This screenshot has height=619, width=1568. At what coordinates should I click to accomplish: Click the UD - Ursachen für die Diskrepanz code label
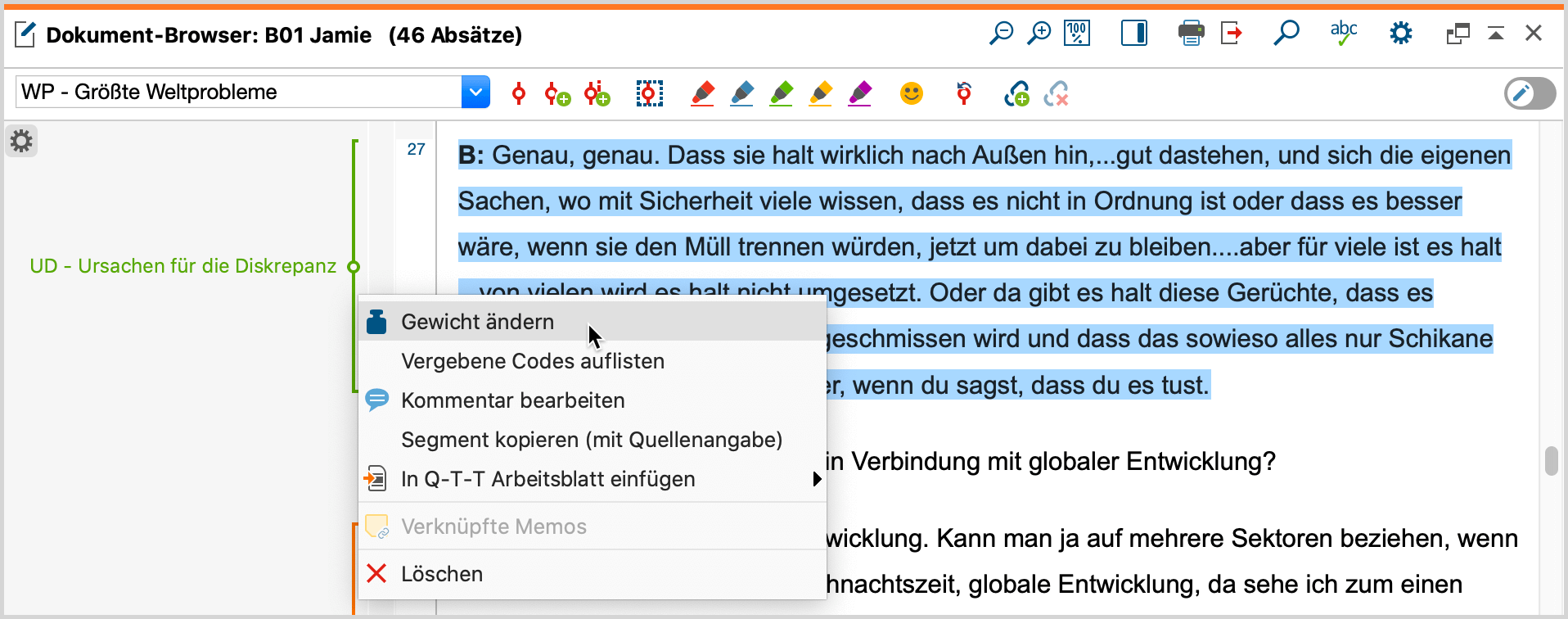point(183,266)
